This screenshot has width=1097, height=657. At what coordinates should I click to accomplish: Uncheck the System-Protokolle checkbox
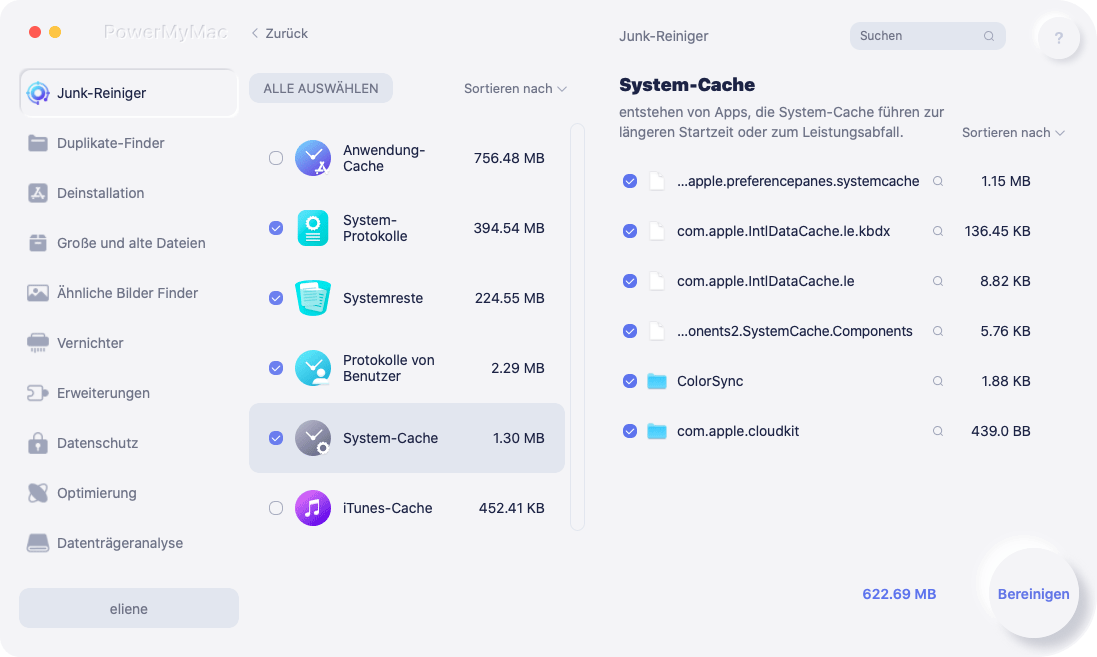pyautogui.click(x=276, y=228)
